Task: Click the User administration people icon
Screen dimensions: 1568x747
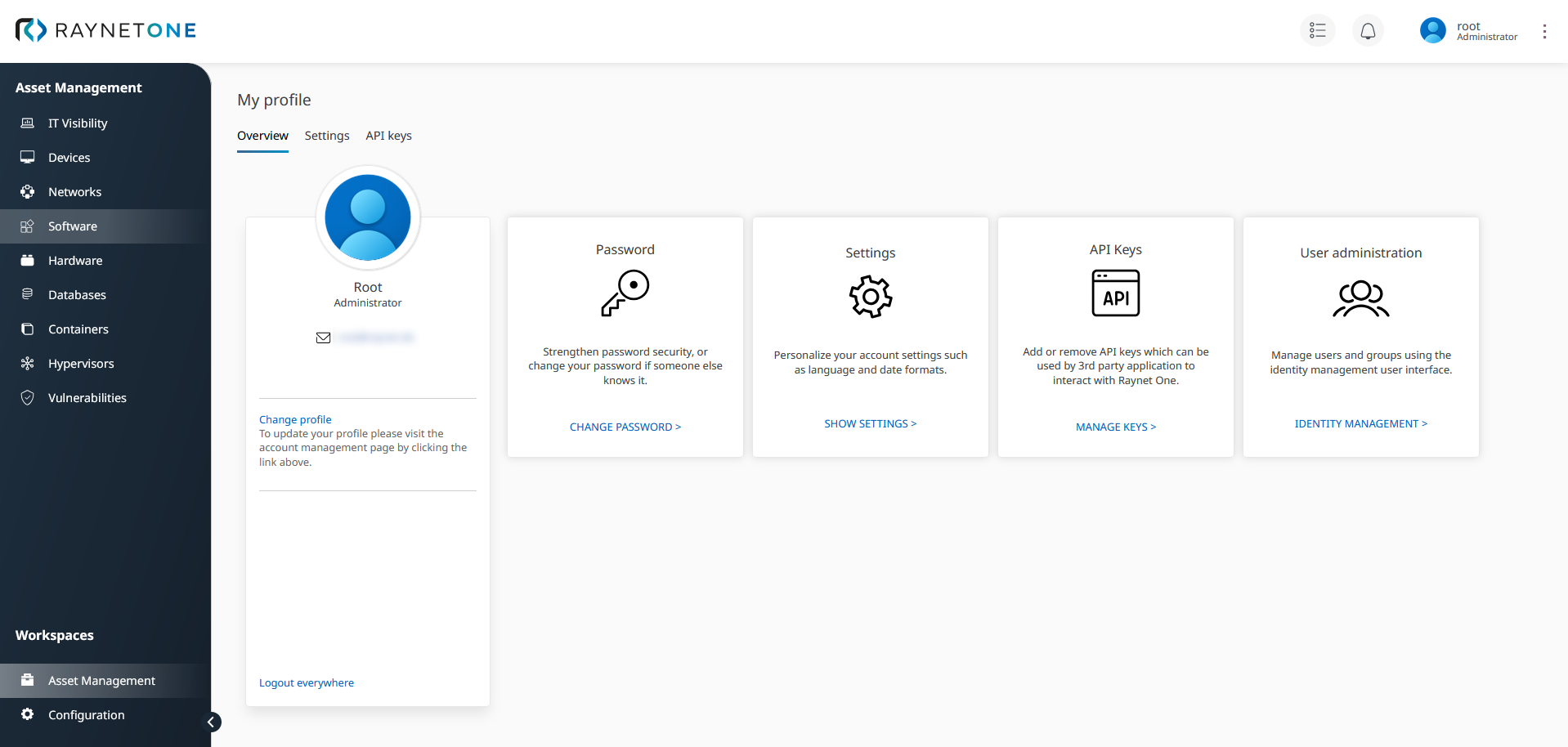Action: tap(1360, 298)
